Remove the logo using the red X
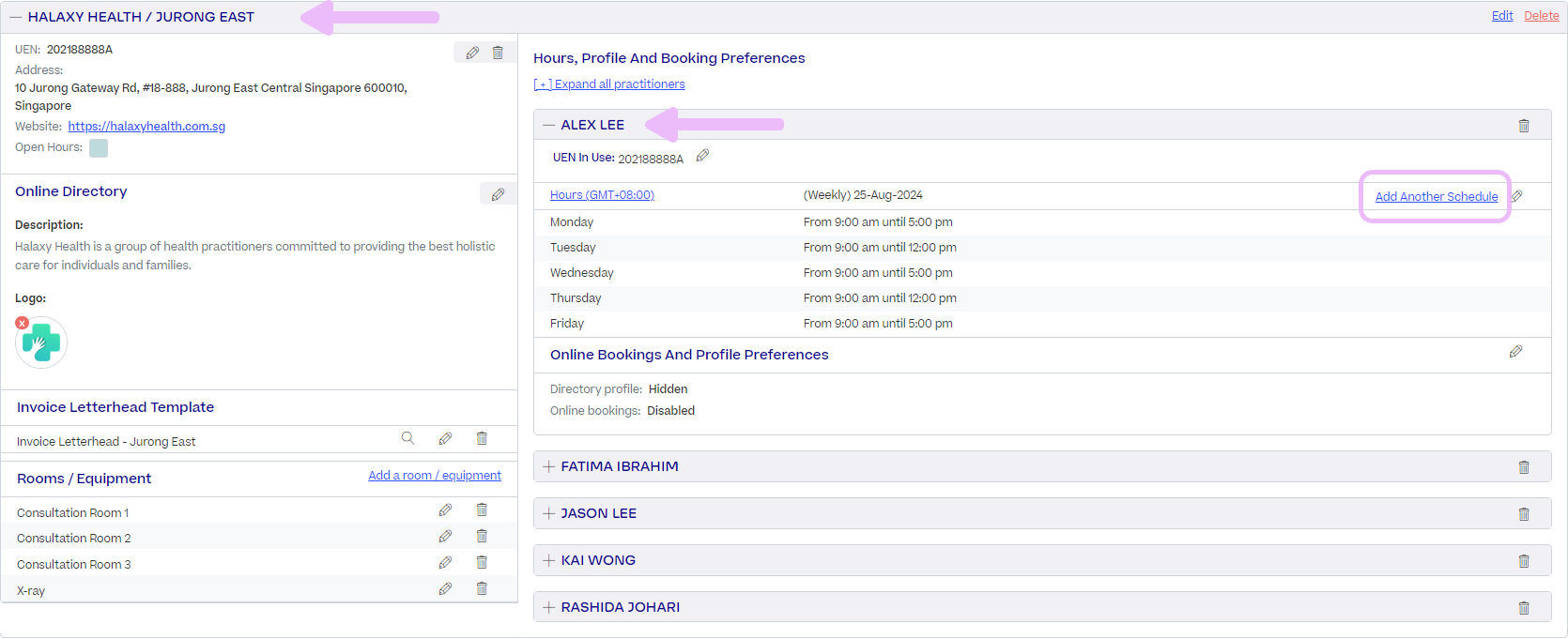The width and height of the screenshot is (1568, 639). (23, 323)
